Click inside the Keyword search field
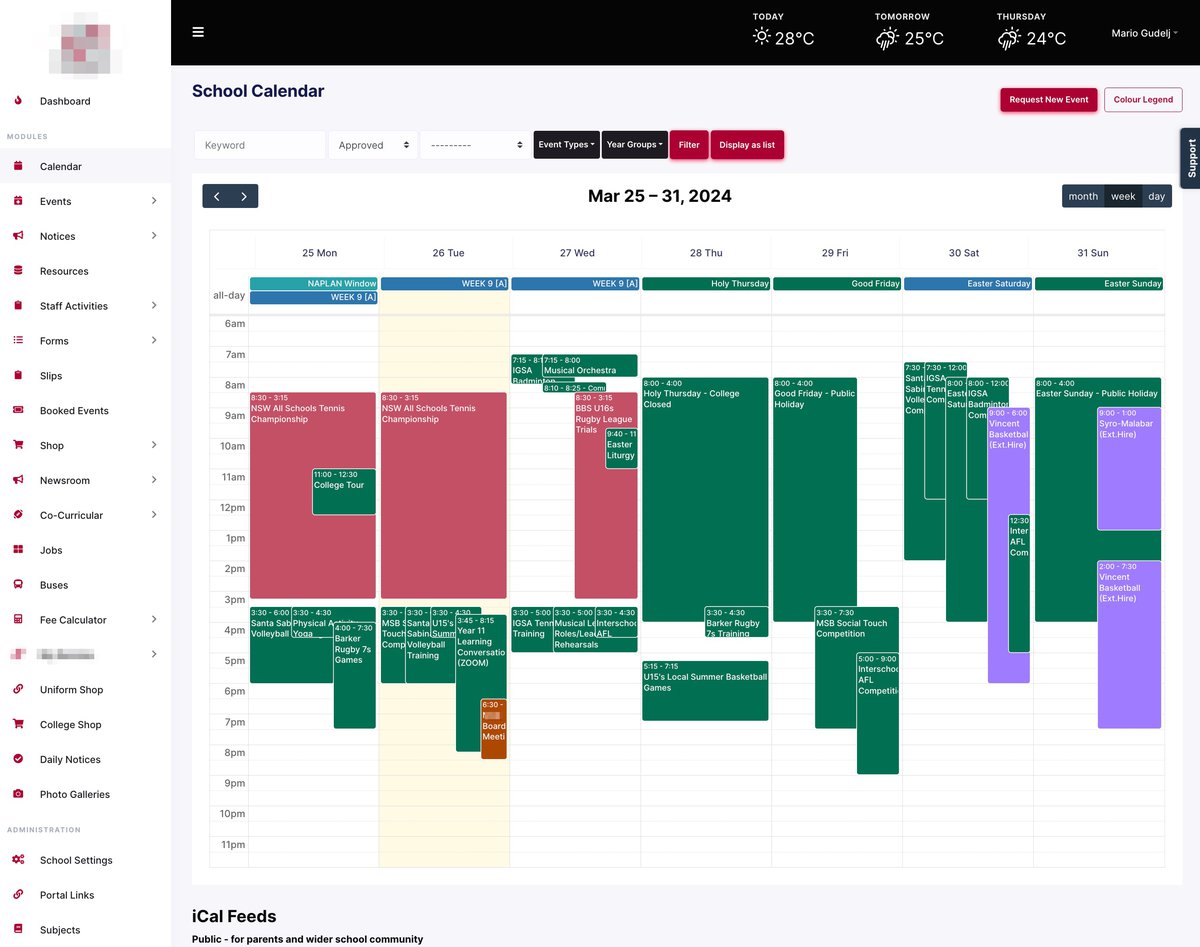This screenshot has width=1200, height=947. point(259,145)
